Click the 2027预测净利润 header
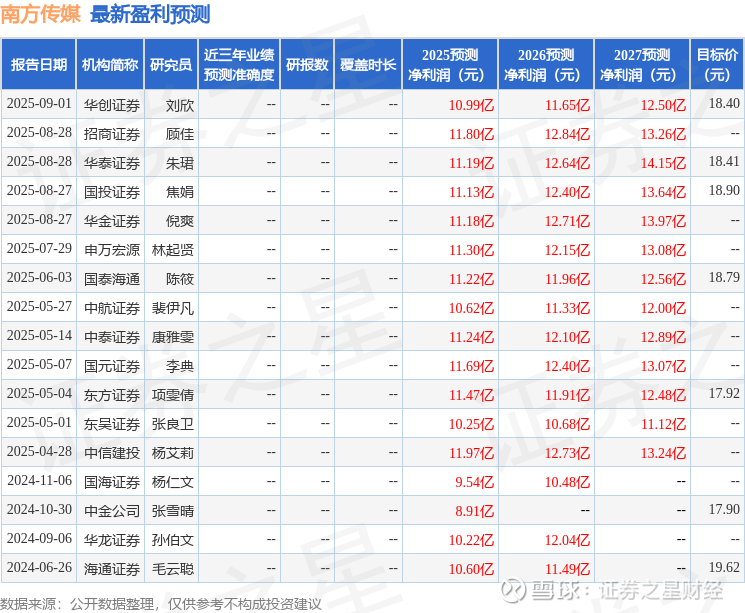745x613 pixels. click(641, 65)
